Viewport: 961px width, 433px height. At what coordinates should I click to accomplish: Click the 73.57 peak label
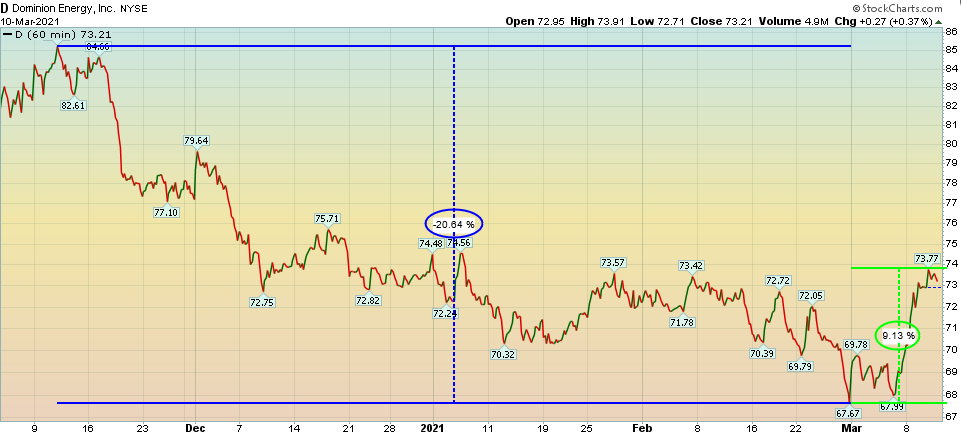point(613,263)
